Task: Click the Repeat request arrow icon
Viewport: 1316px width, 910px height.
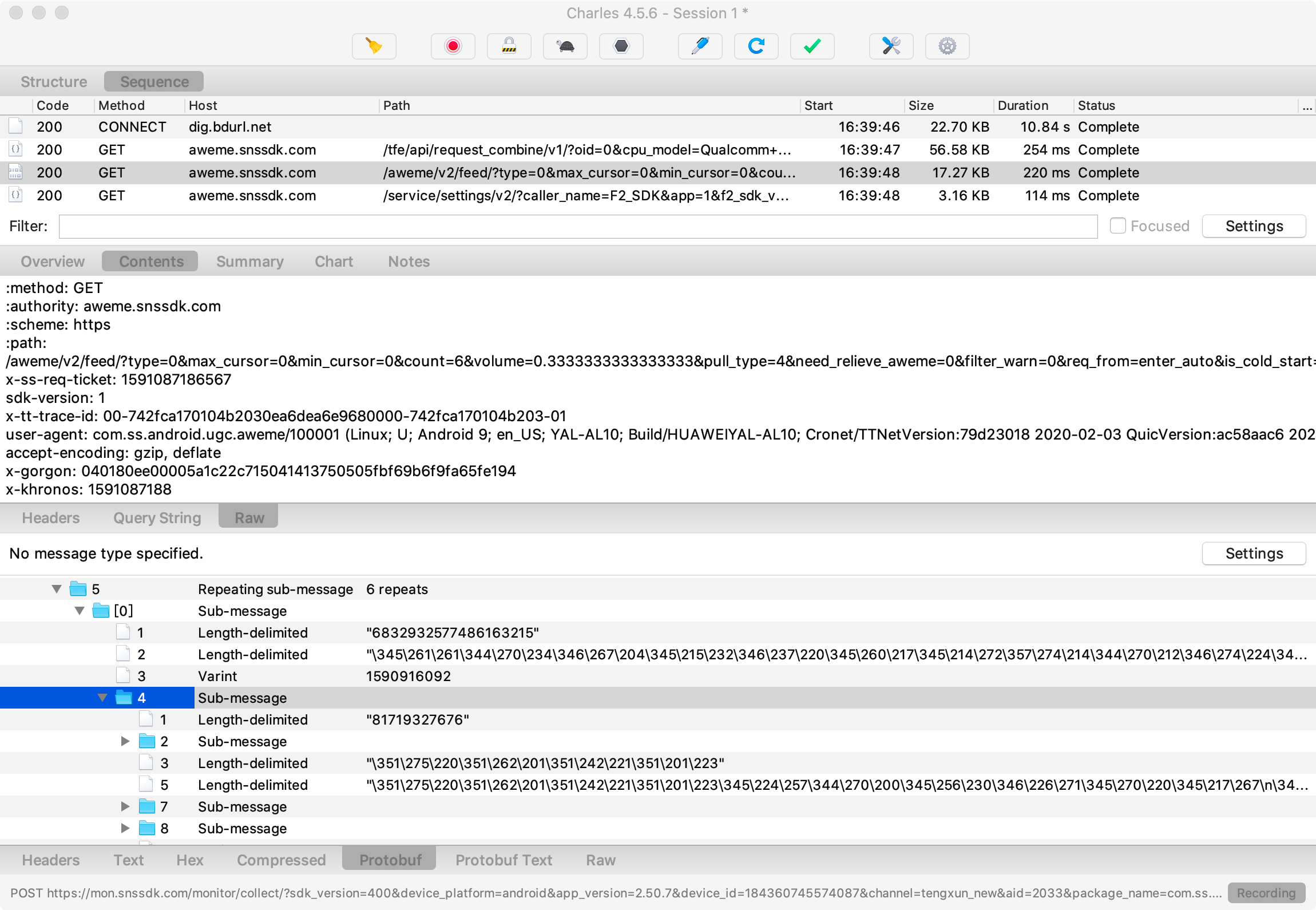Action: tap(756, 46)
